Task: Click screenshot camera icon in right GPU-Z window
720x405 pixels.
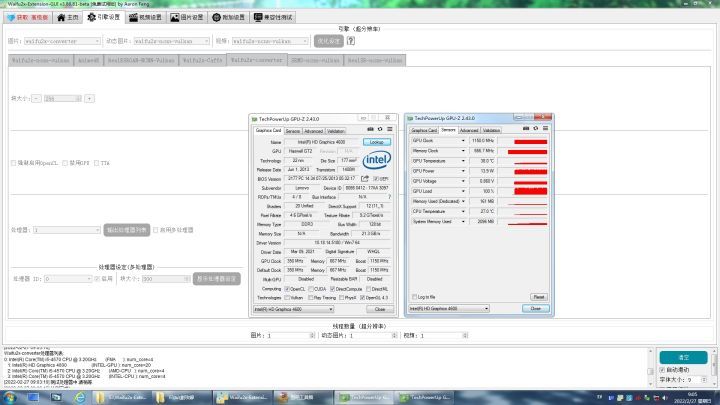Action: click(526, 129)
